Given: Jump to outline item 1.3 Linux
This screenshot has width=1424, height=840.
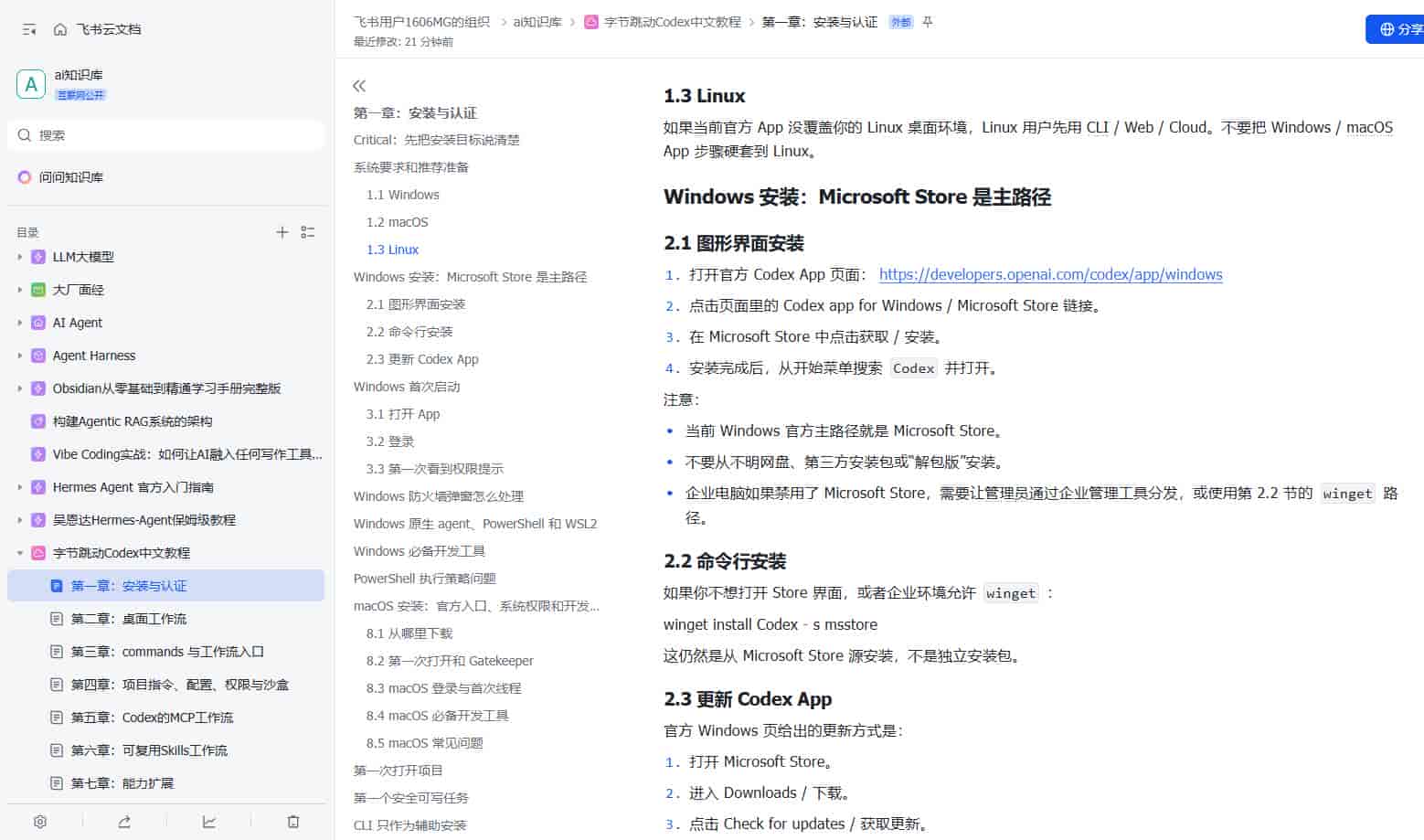Looking at the screenshot, I should click(393, 250).
